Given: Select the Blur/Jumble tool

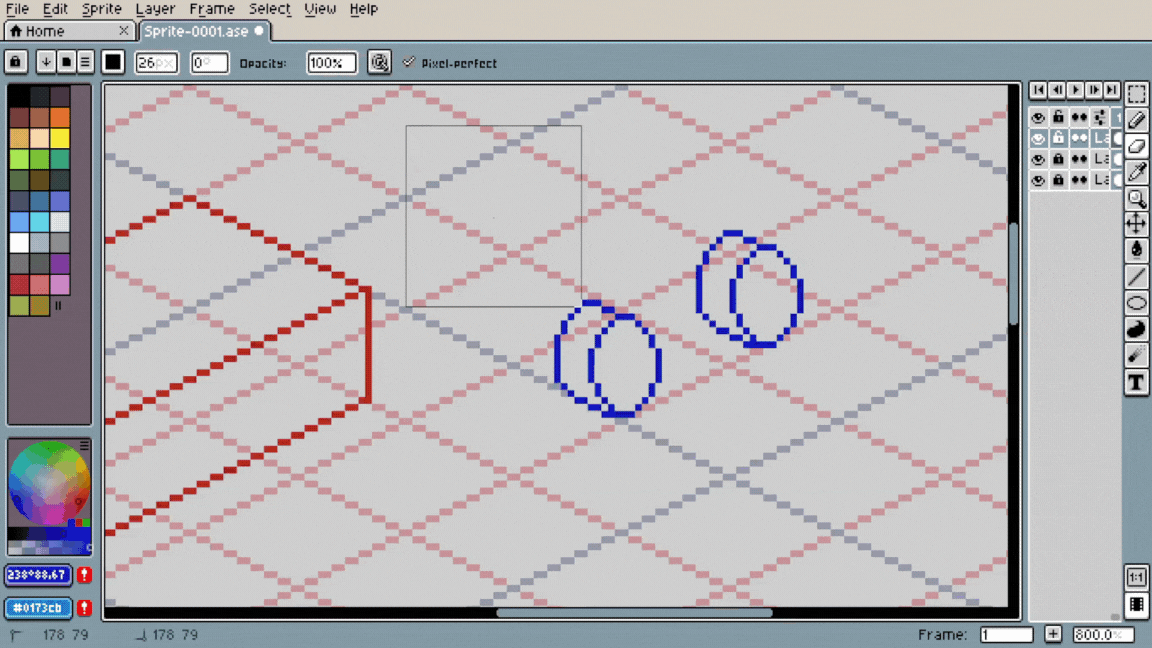Looking at the screenshot, I should tap(1137, 356).
